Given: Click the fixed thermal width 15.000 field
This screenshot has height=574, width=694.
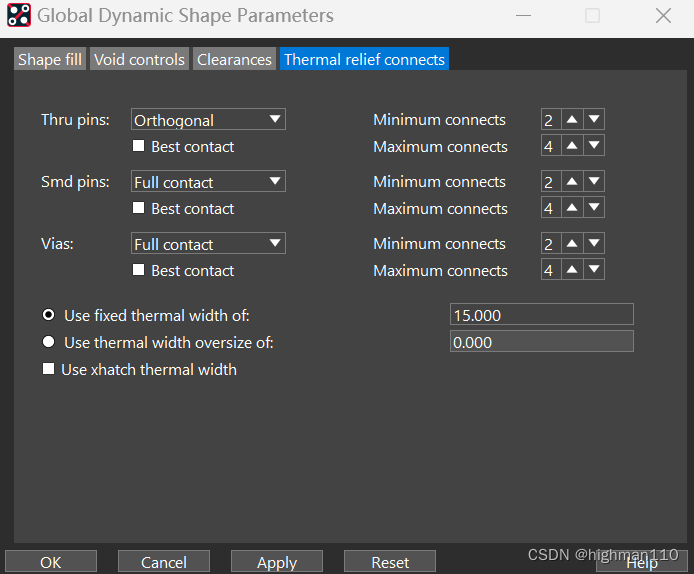Looking at the screenshot, I should point(542,315).
